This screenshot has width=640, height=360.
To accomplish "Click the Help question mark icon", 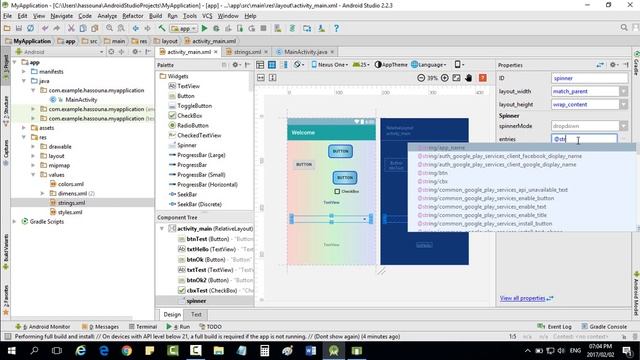I will point(336,28).
